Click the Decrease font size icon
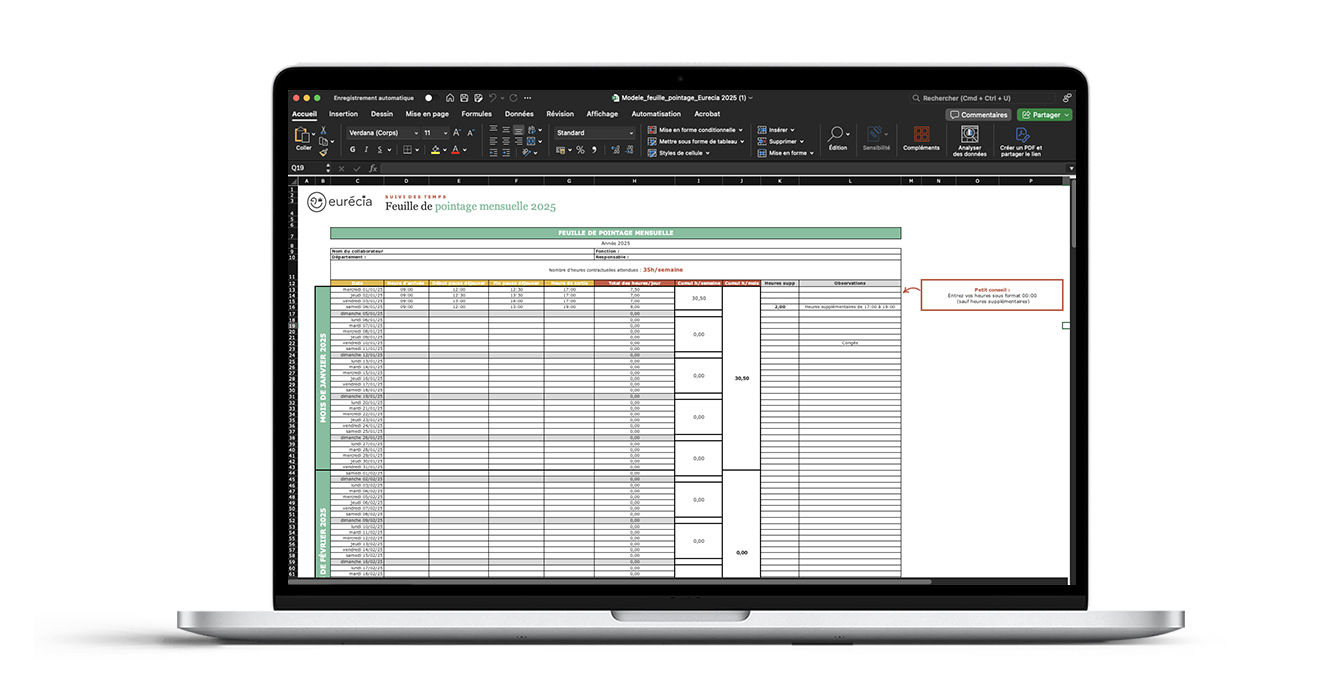The height and width of the screenshot is (681, 1337). tap(470, 133)
